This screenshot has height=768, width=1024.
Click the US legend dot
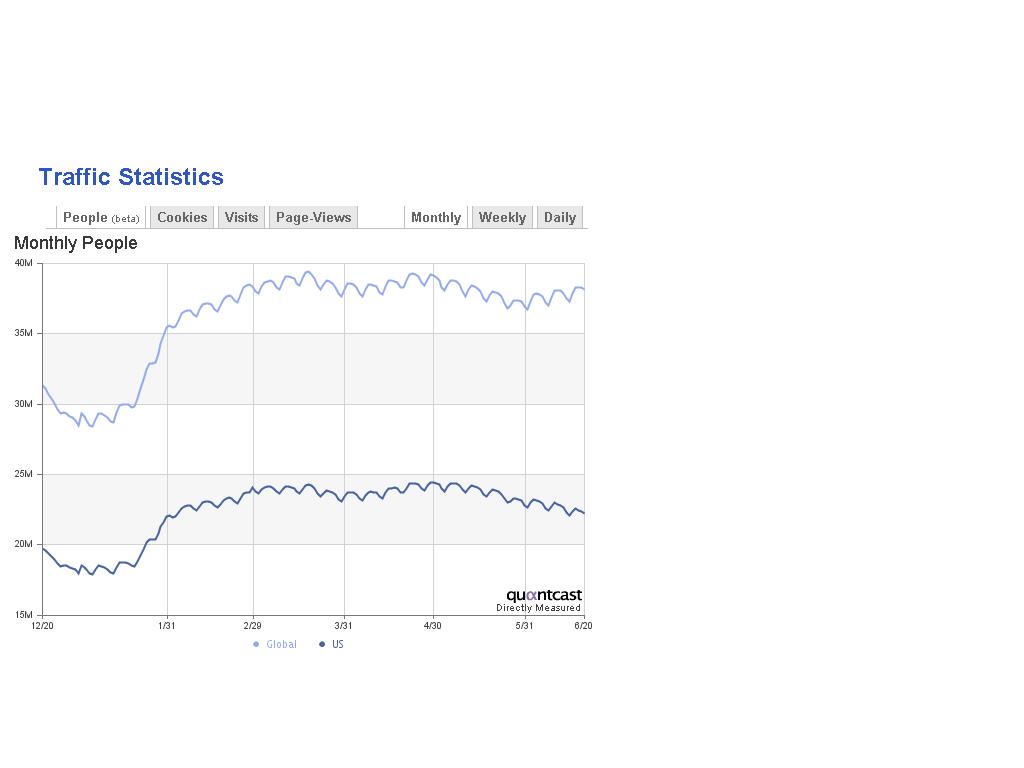pyautogui.click(x=322, y=645)
